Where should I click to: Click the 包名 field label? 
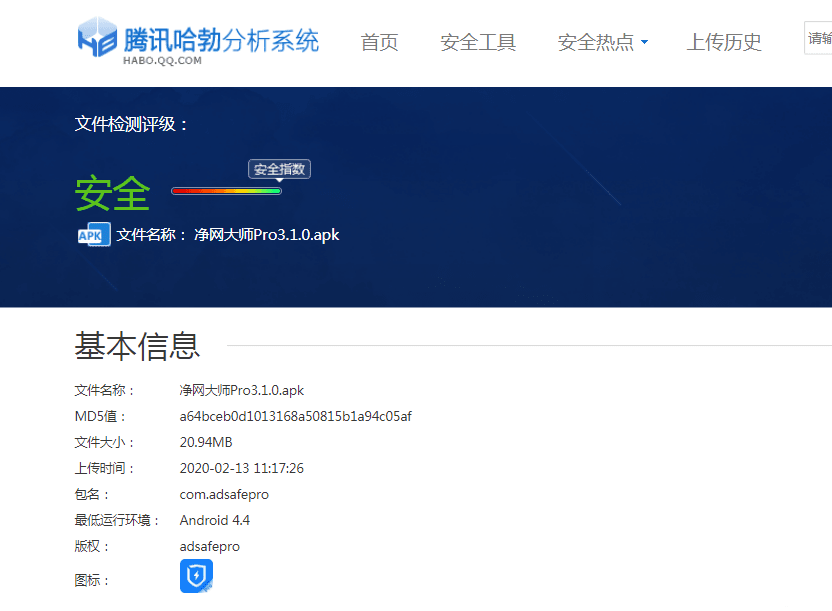tap(91, 494)
